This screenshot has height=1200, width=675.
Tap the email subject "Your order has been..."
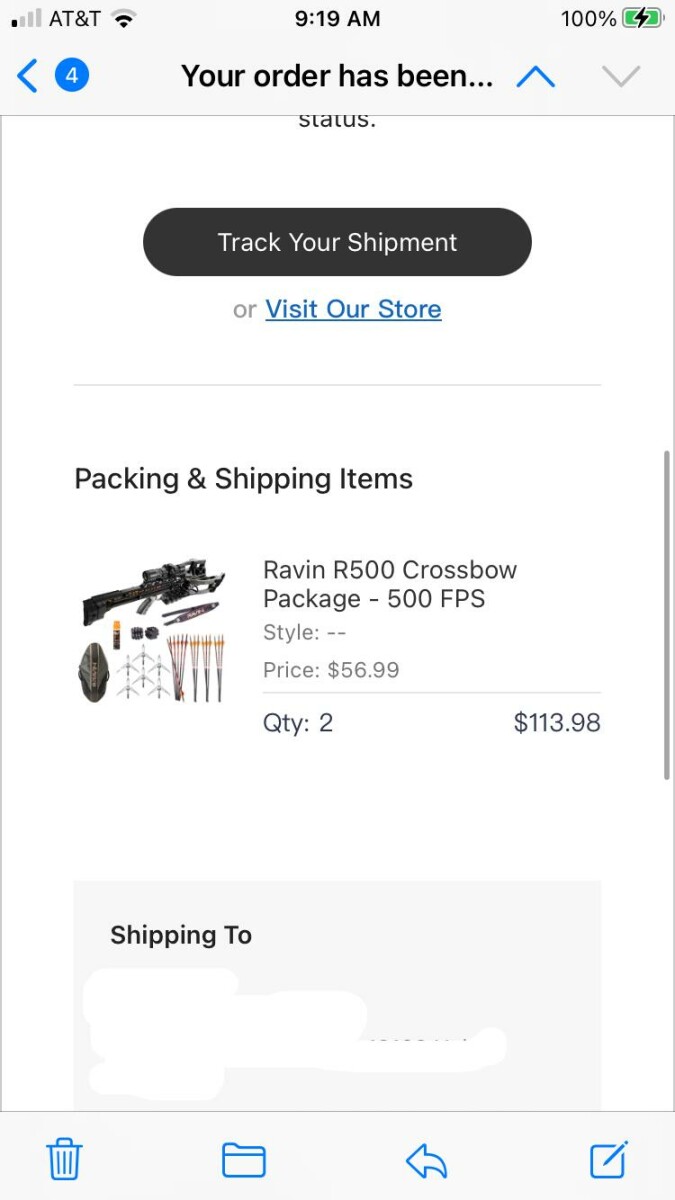337,76
